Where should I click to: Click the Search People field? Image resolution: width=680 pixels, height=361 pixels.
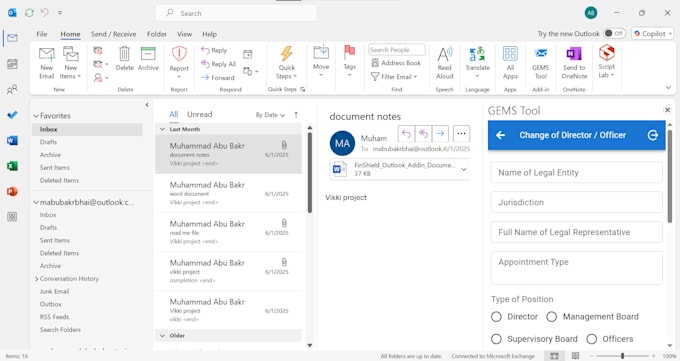click(x=396, y=50)
